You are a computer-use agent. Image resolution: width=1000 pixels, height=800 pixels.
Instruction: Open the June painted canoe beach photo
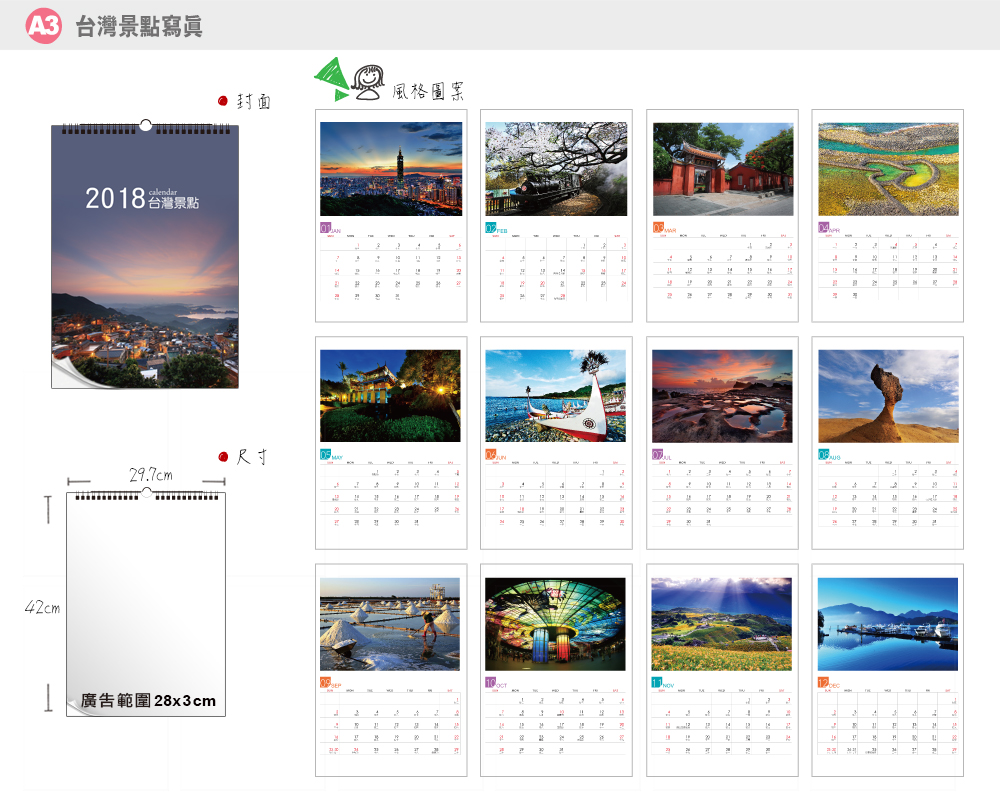(556, 396)
